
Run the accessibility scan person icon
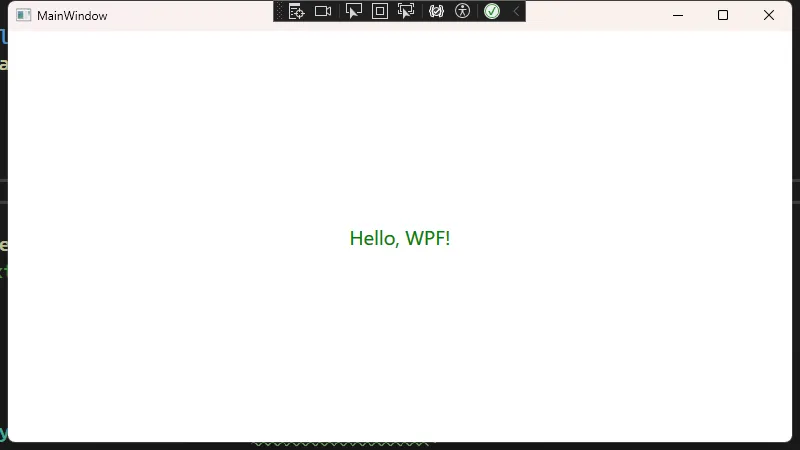coord(462,12)
